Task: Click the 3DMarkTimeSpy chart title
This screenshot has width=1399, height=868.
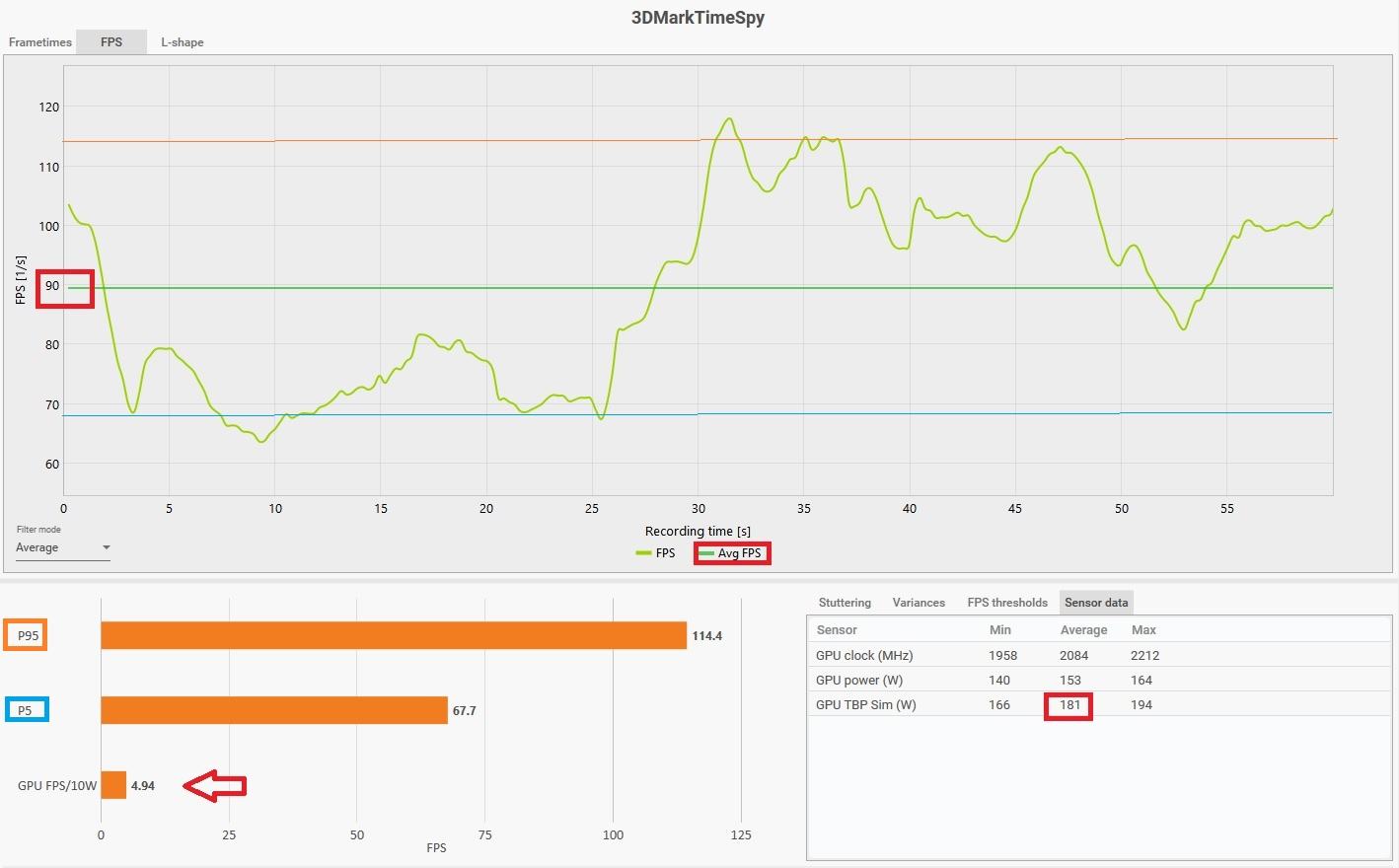Action: (x=698, y=17)
